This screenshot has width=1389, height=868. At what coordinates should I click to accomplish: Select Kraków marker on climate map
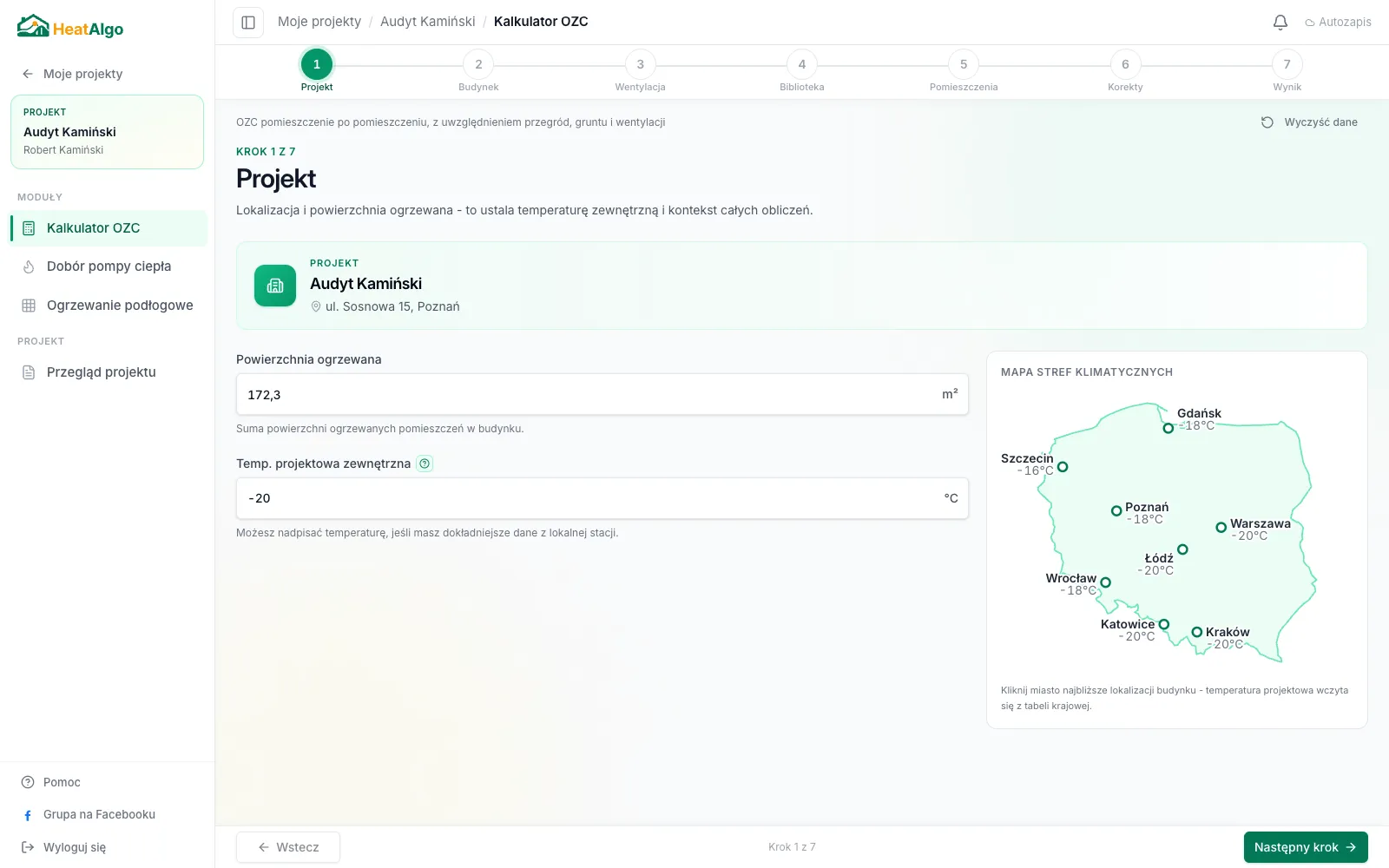tap(1197, 632)
